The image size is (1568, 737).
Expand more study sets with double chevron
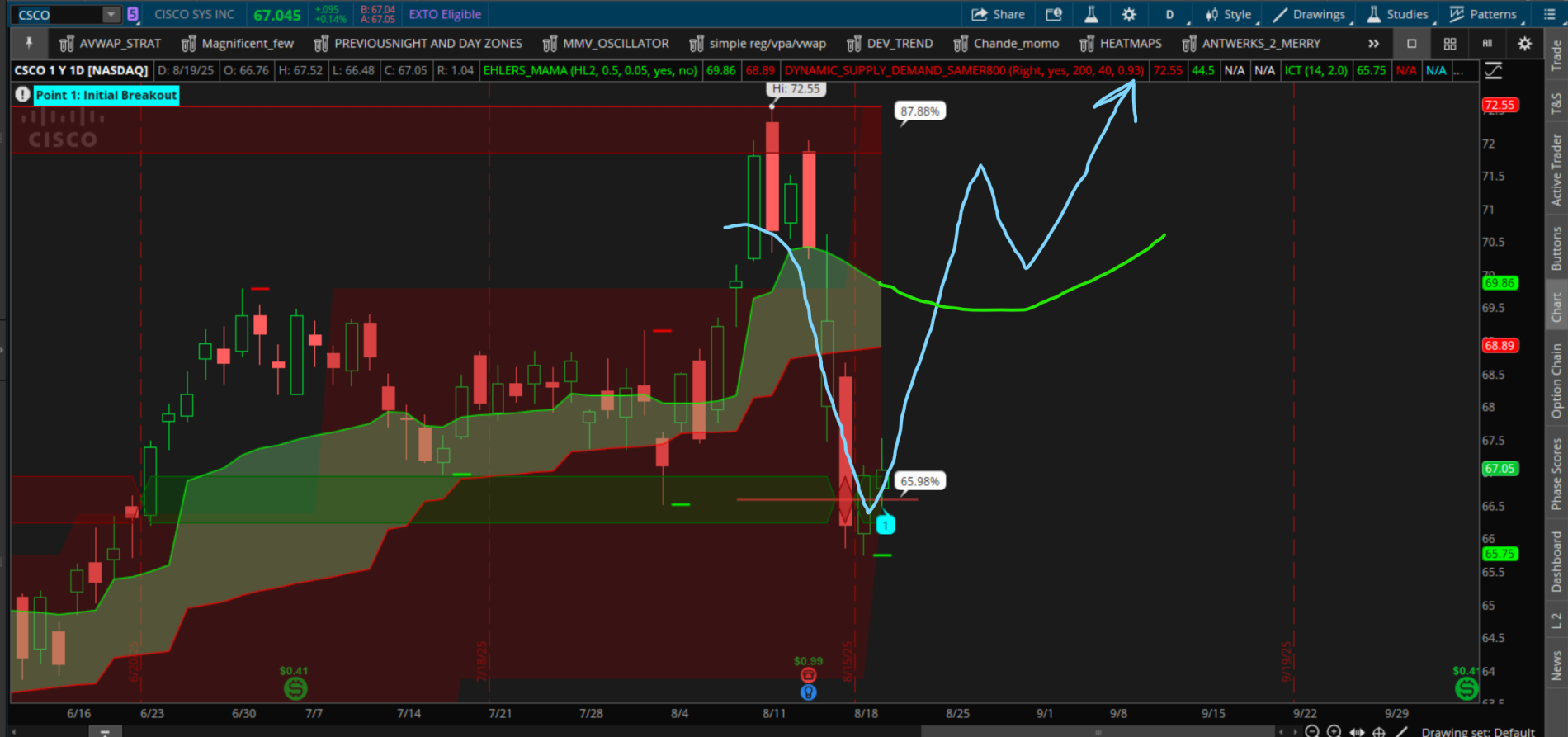coord(1373,44)
